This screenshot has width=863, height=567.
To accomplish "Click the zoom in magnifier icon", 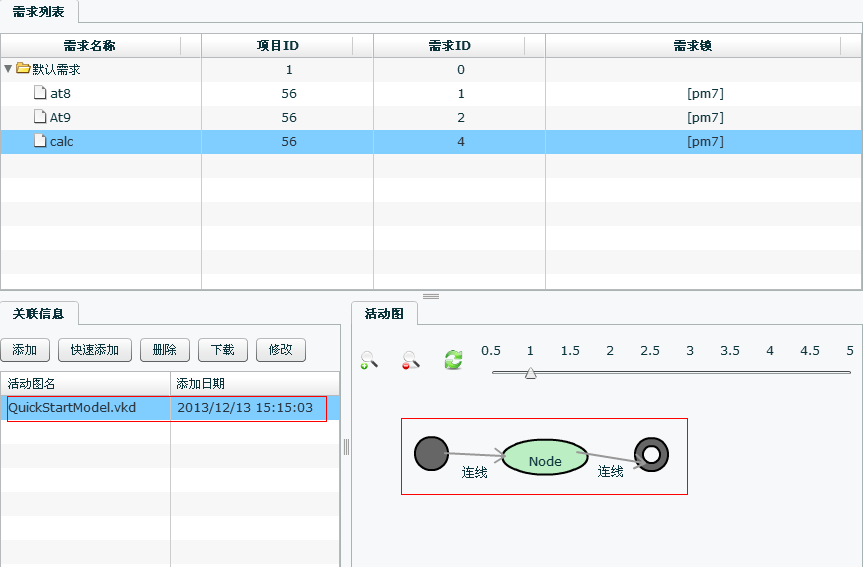I will [369, 360].
